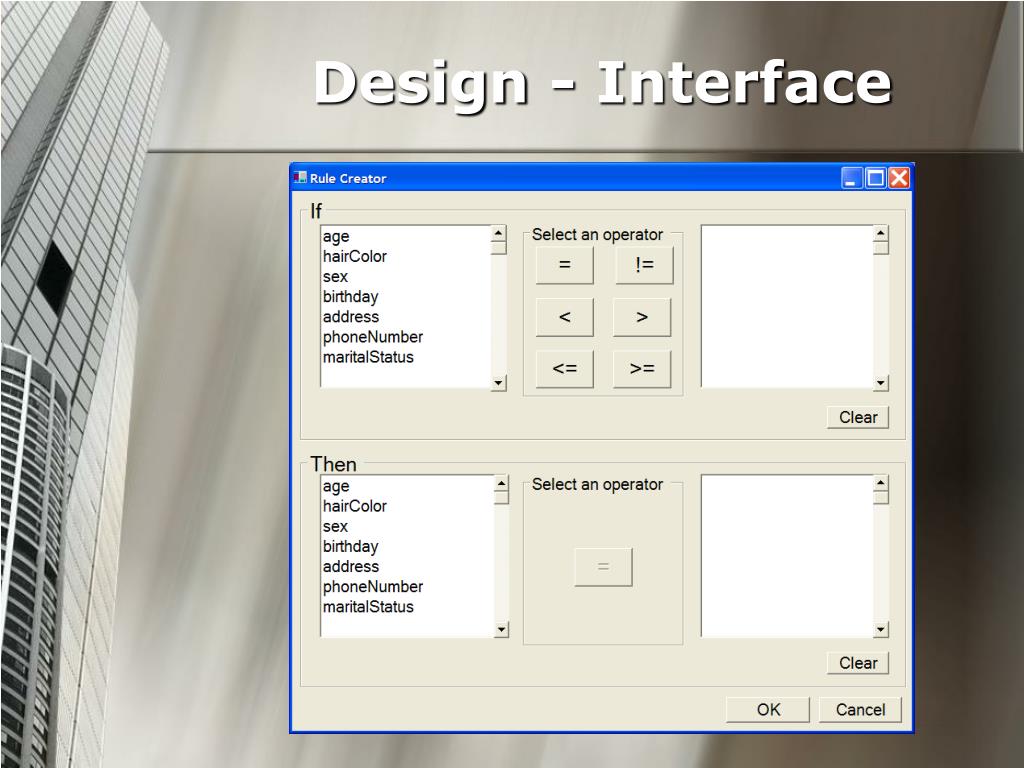Viewport: 1024px width, 768px height.
Task: Click up arrow of If result box scrollbar
Action: coord(881,233)
